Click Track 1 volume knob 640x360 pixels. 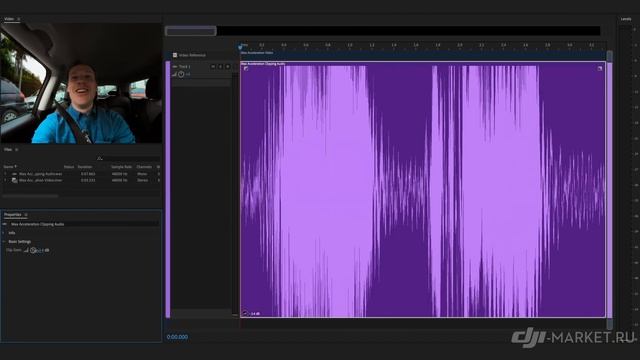181,74
